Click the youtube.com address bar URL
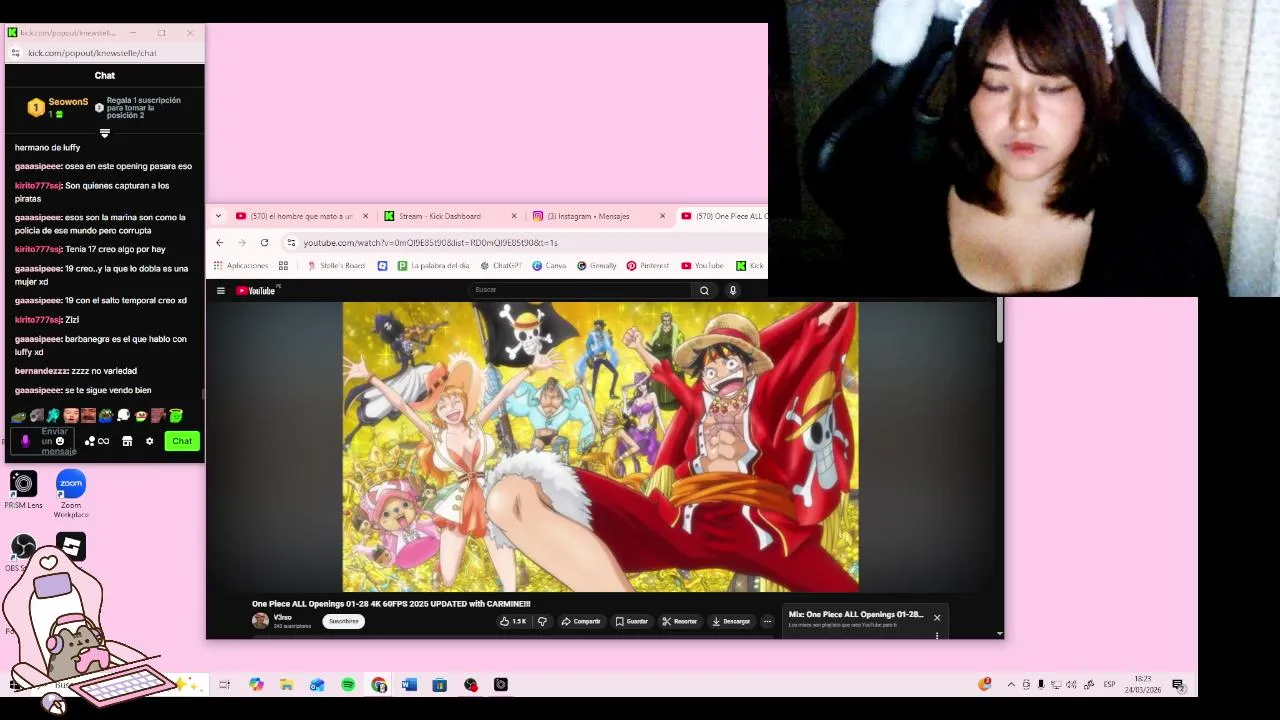The height and width of the screenshot is (720, 1280). 430,243
